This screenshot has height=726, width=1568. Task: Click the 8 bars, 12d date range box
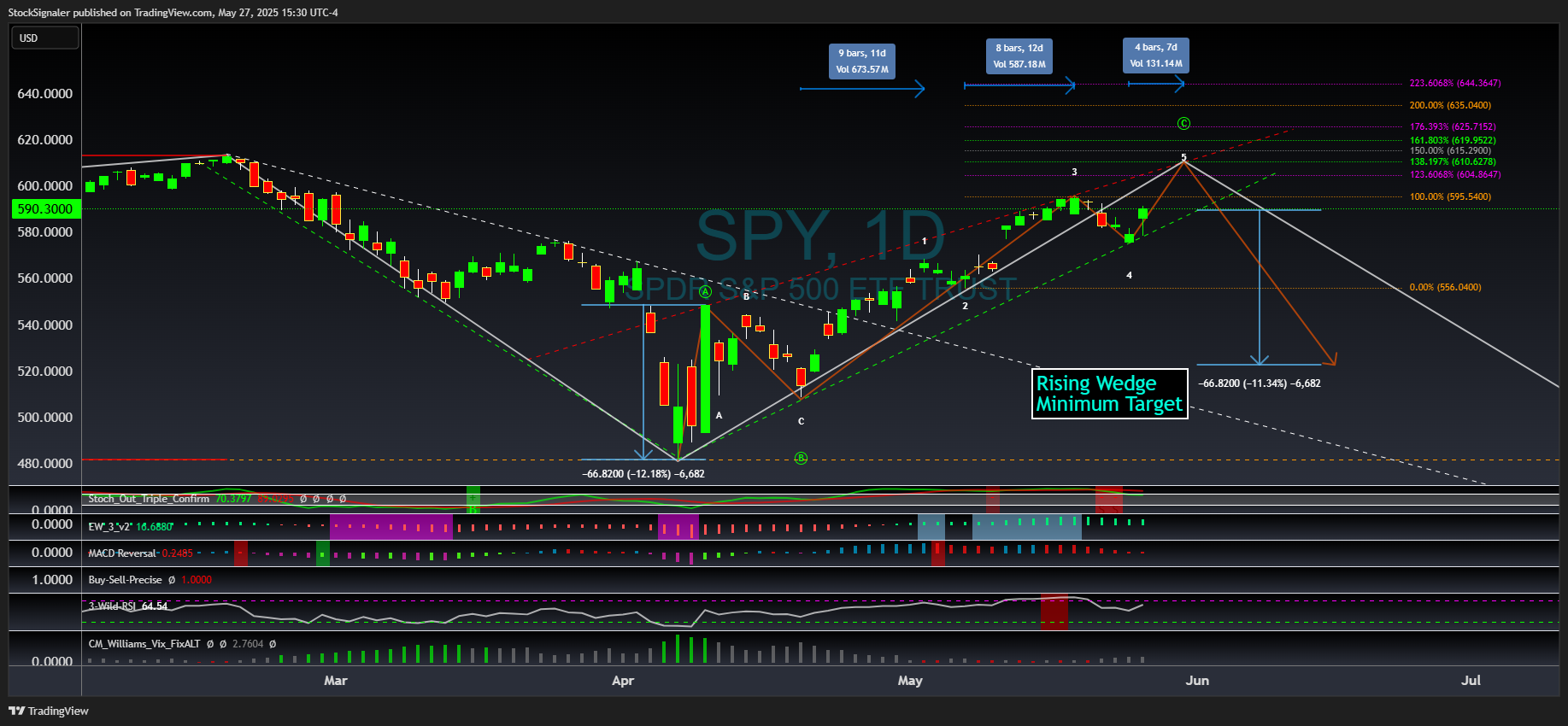1019,56
